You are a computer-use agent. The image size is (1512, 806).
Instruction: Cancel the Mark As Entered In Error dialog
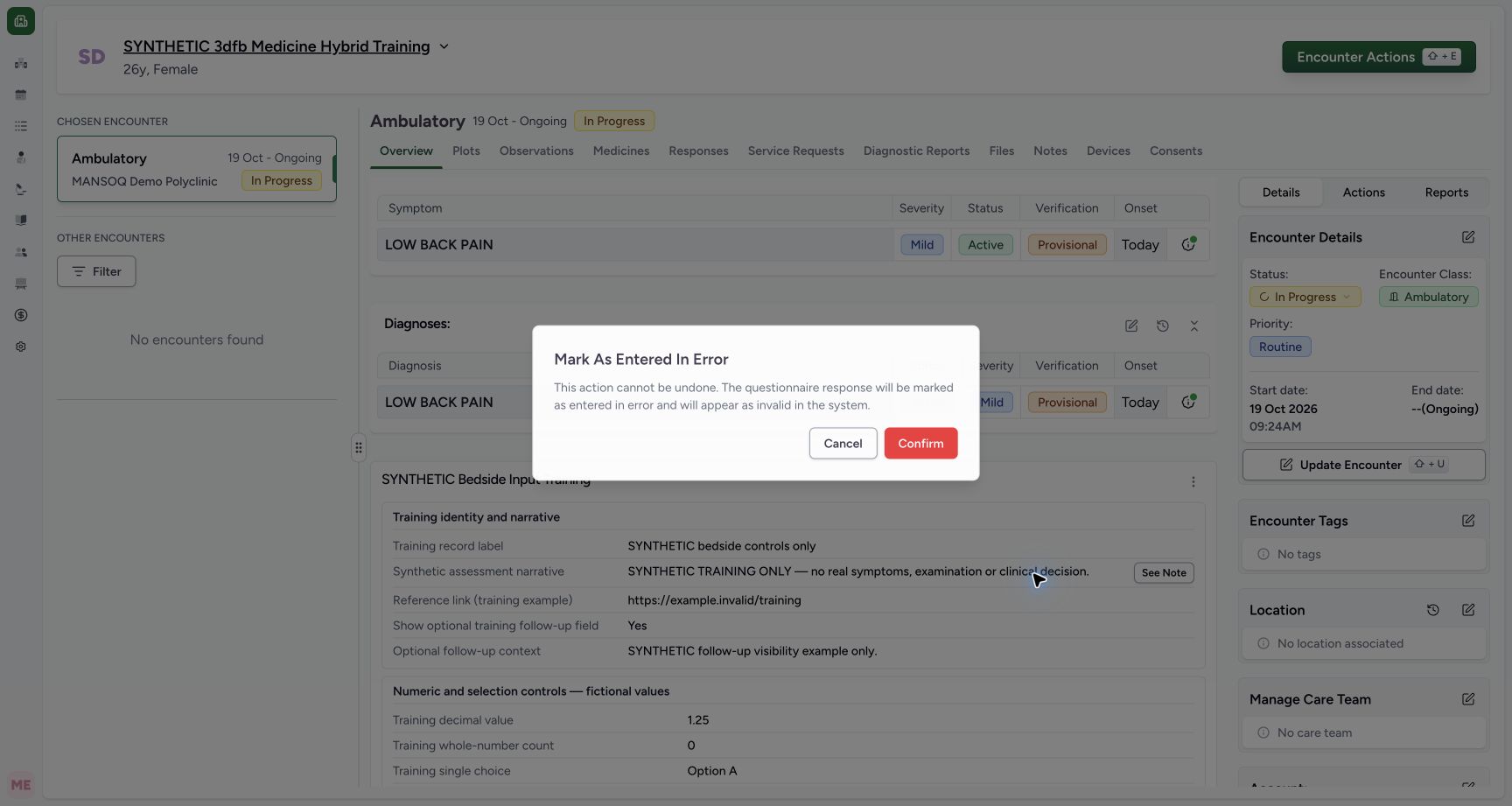click(x=843, y=443)
